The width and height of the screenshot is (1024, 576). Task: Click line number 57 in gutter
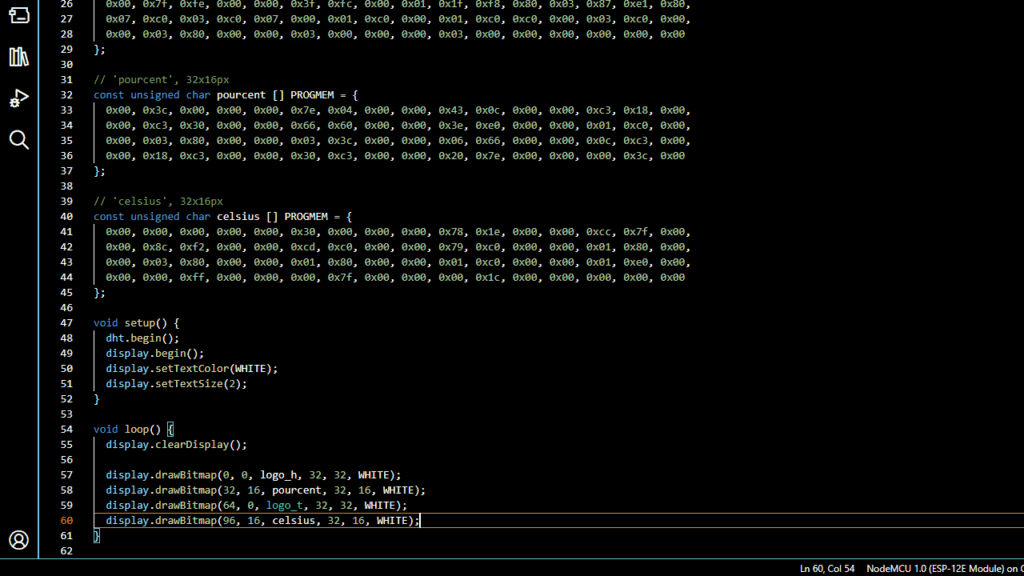click(67, 475)
